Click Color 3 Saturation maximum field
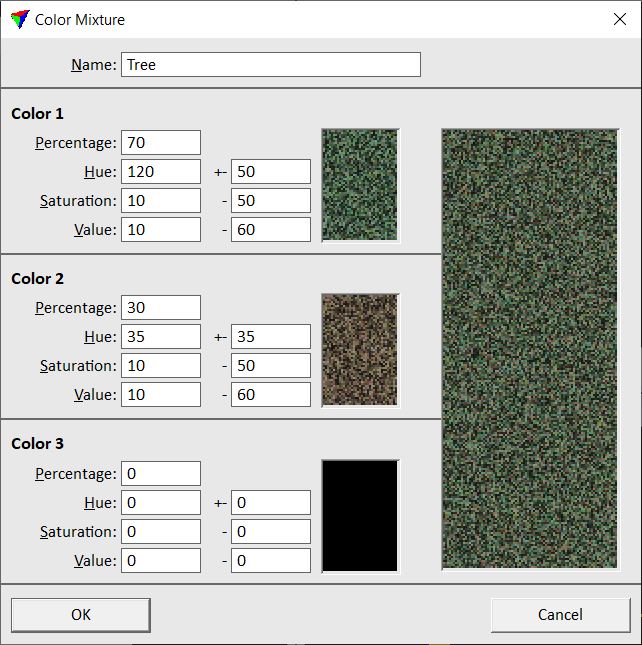642x645 pixels. tap(271, 531)
